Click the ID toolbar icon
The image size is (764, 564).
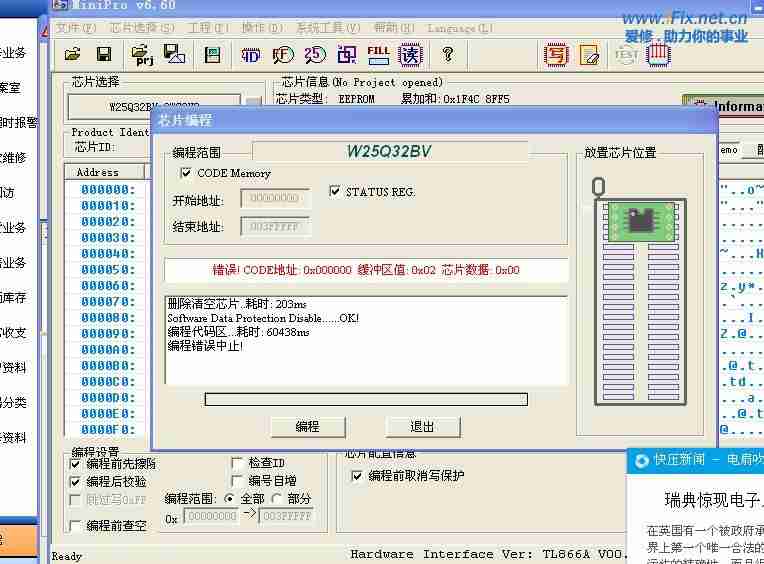[250, 54]
